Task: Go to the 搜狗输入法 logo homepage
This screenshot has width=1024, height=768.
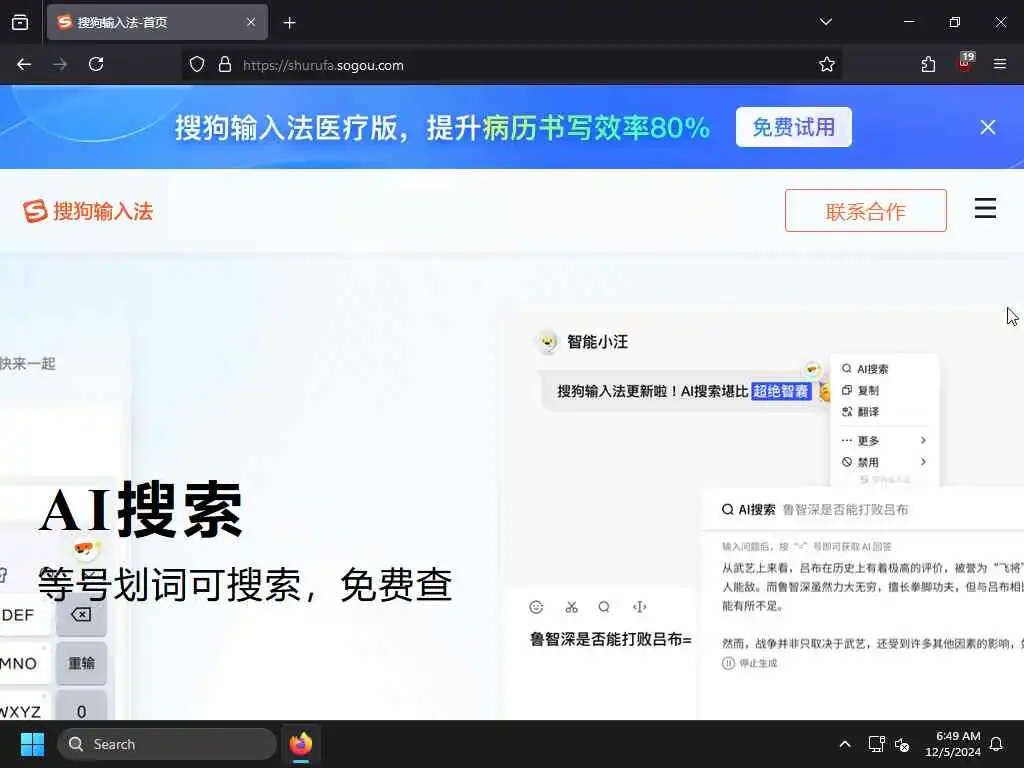Action: pyautogui.click(x=88, y=211)
